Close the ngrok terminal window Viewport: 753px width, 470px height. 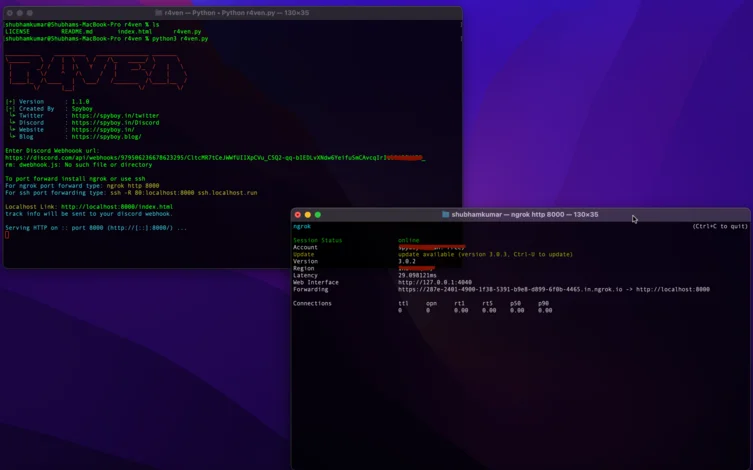[298, 215]
